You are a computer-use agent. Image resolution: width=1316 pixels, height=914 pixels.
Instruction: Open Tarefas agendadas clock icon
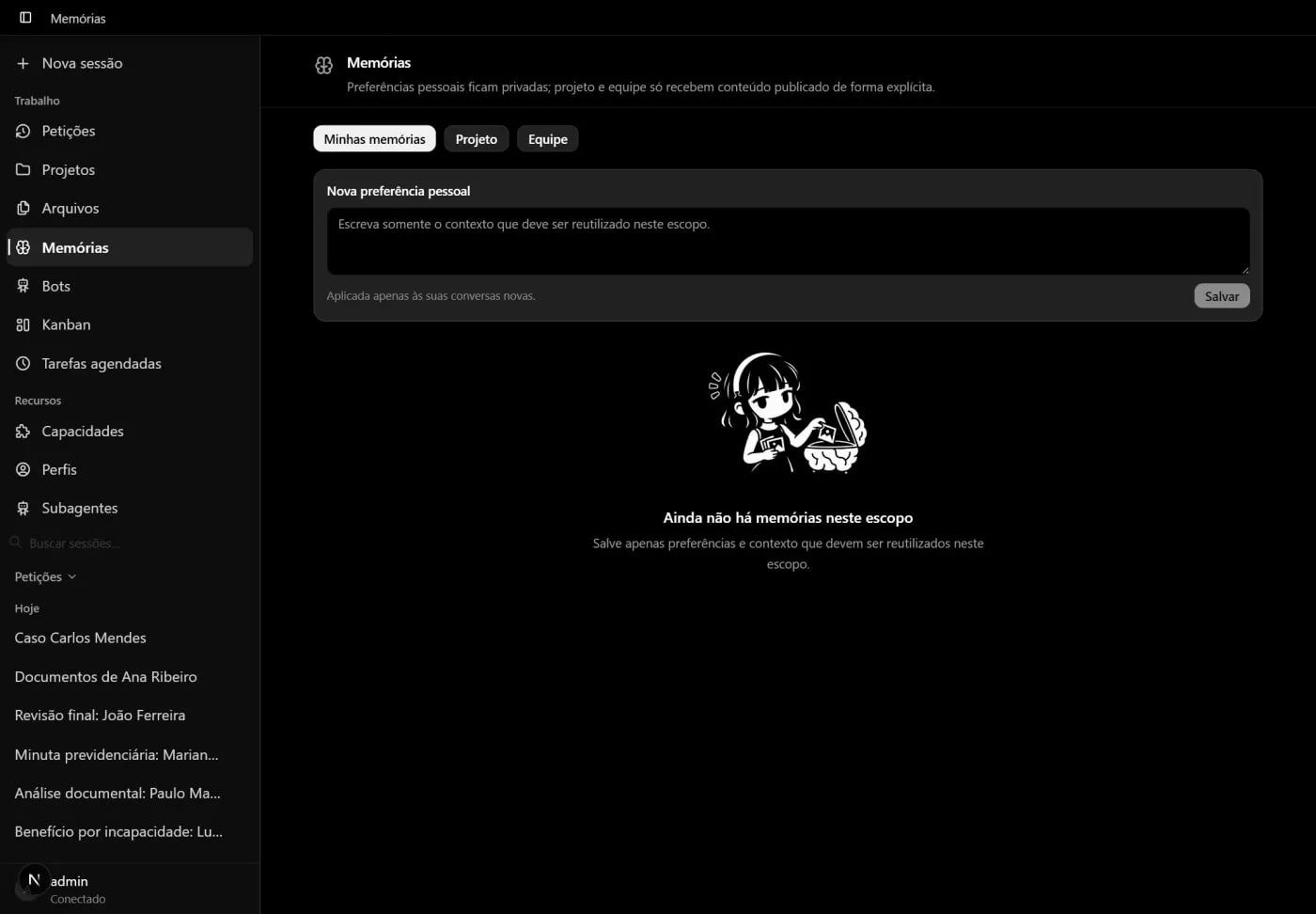tap(23, 363)
